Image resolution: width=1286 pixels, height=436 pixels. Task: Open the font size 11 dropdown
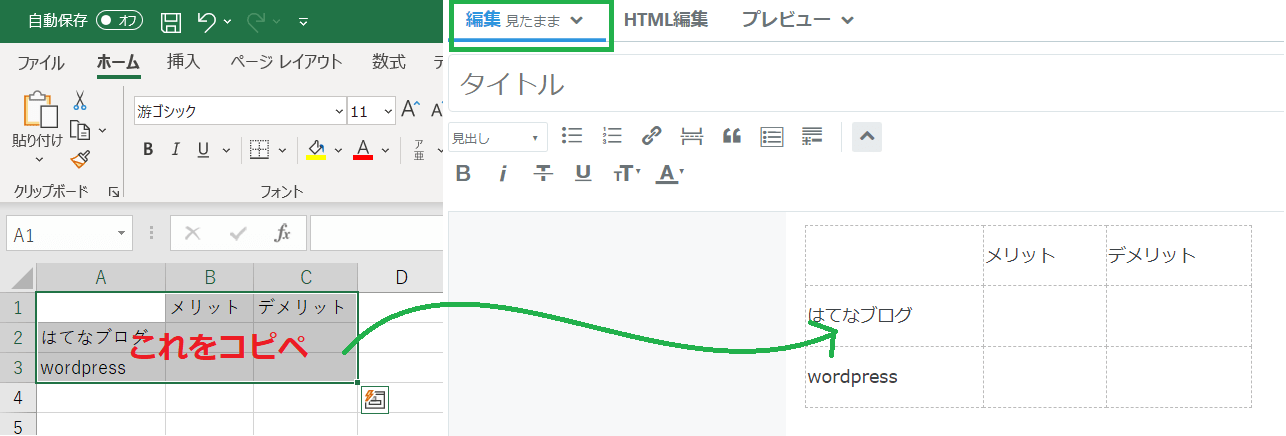(388, 112)
